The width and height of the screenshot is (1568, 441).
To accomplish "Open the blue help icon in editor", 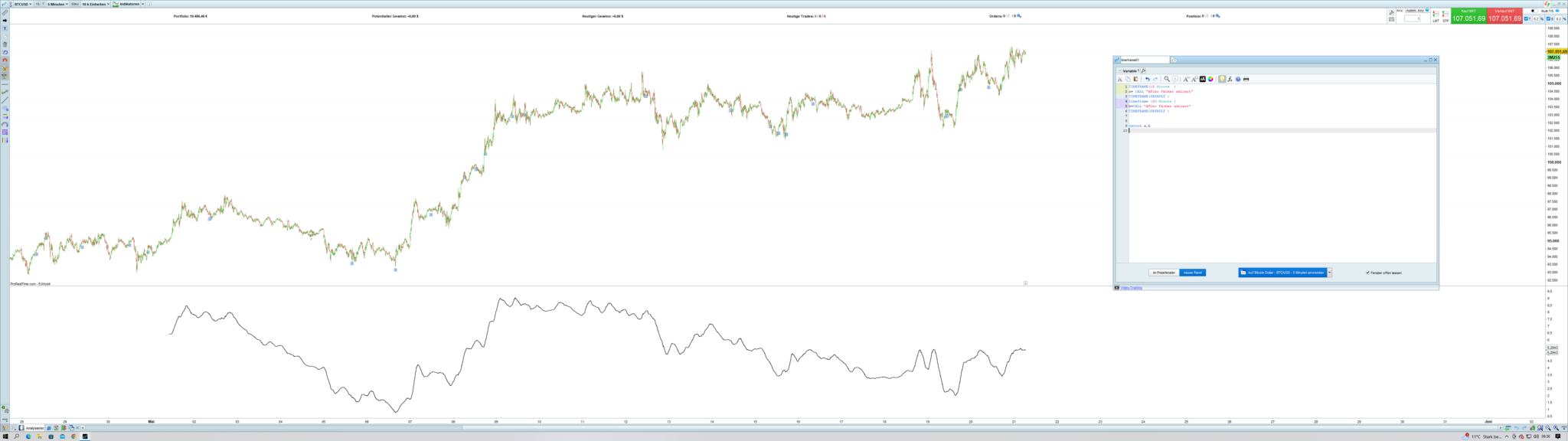I will click(x=1238, y=79).
